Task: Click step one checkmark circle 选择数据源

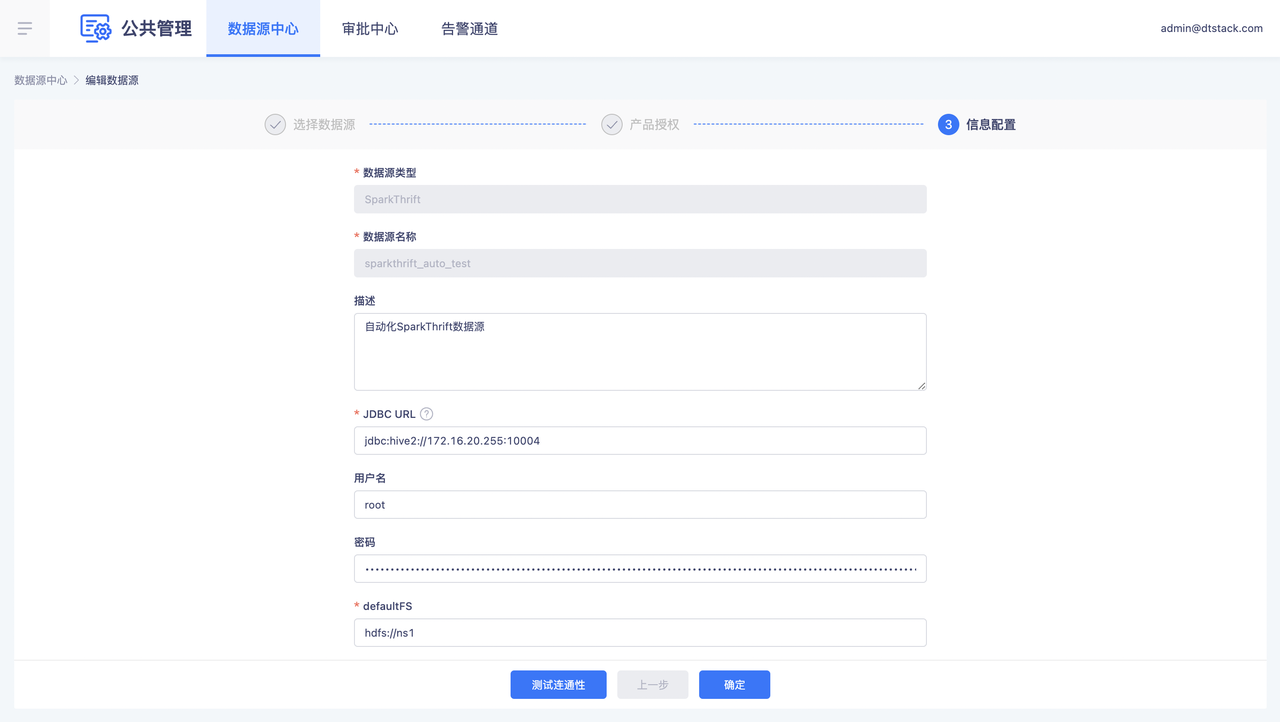Action: [x=275, y=125]
